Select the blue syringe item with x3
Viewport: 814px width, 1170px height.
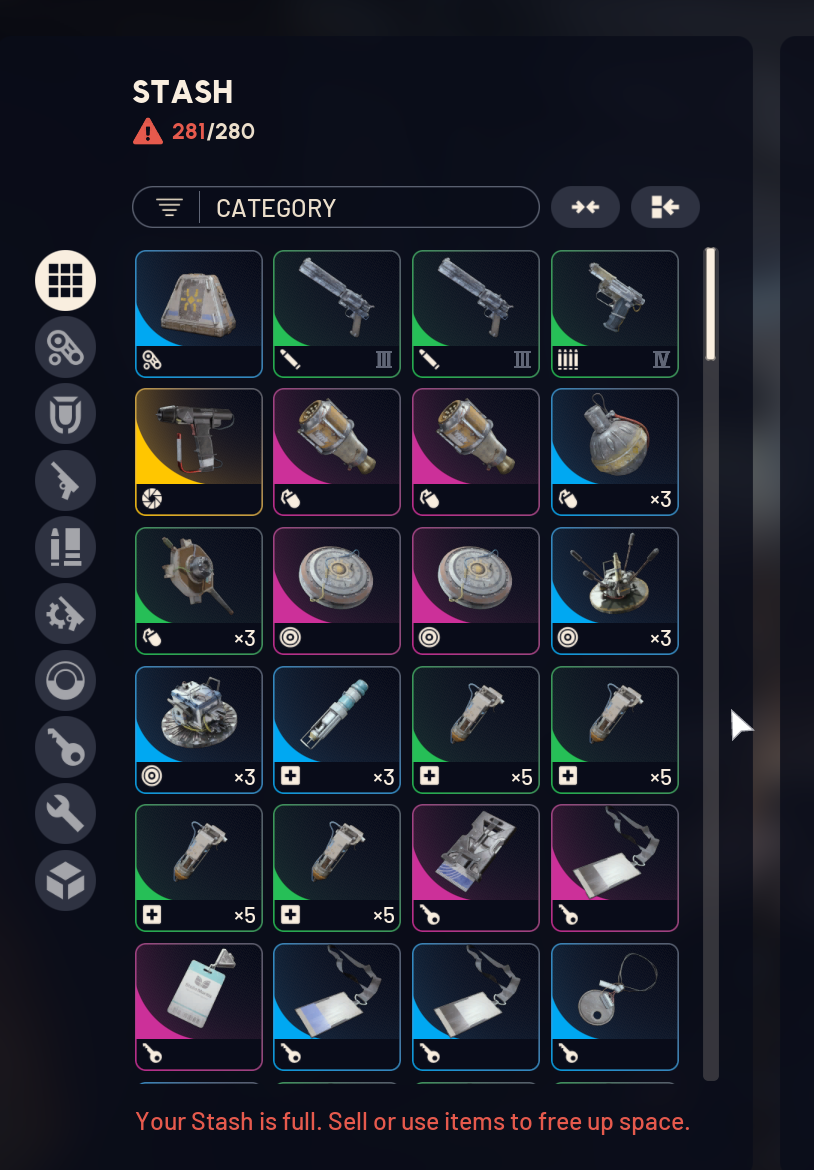tap(337, 730)
